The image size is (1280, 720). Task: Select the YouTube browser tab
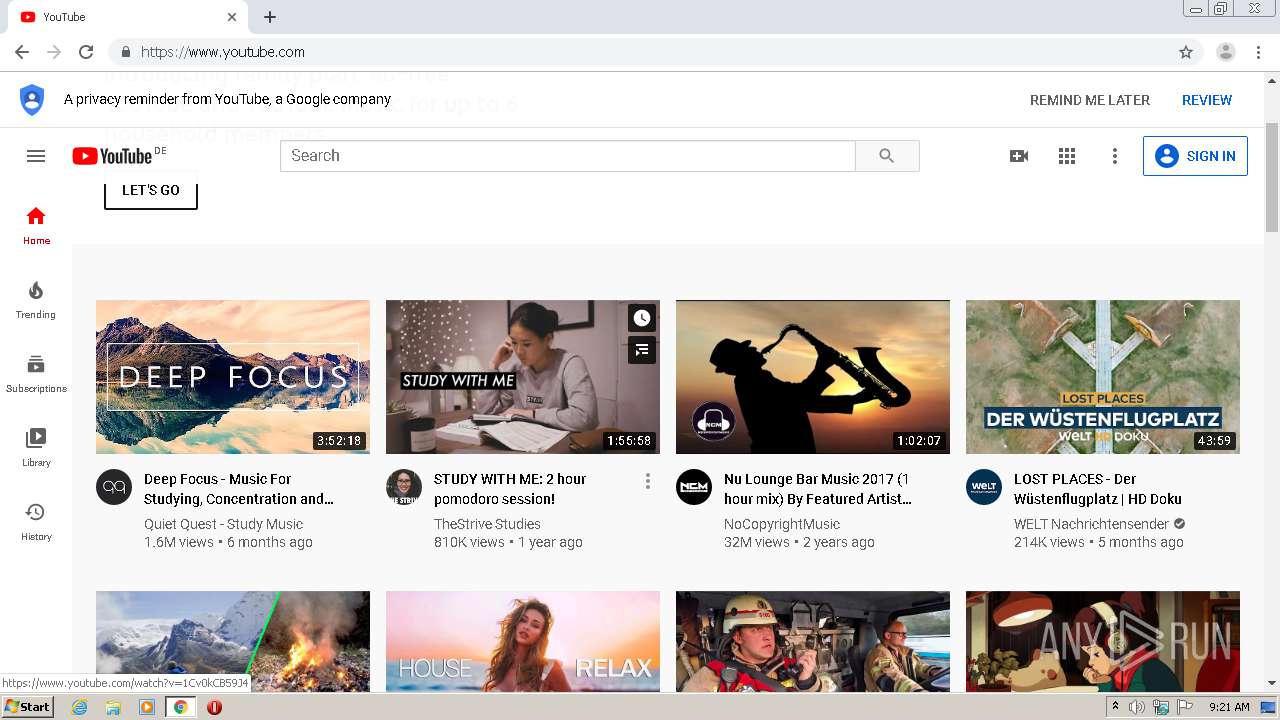[128, 17]
